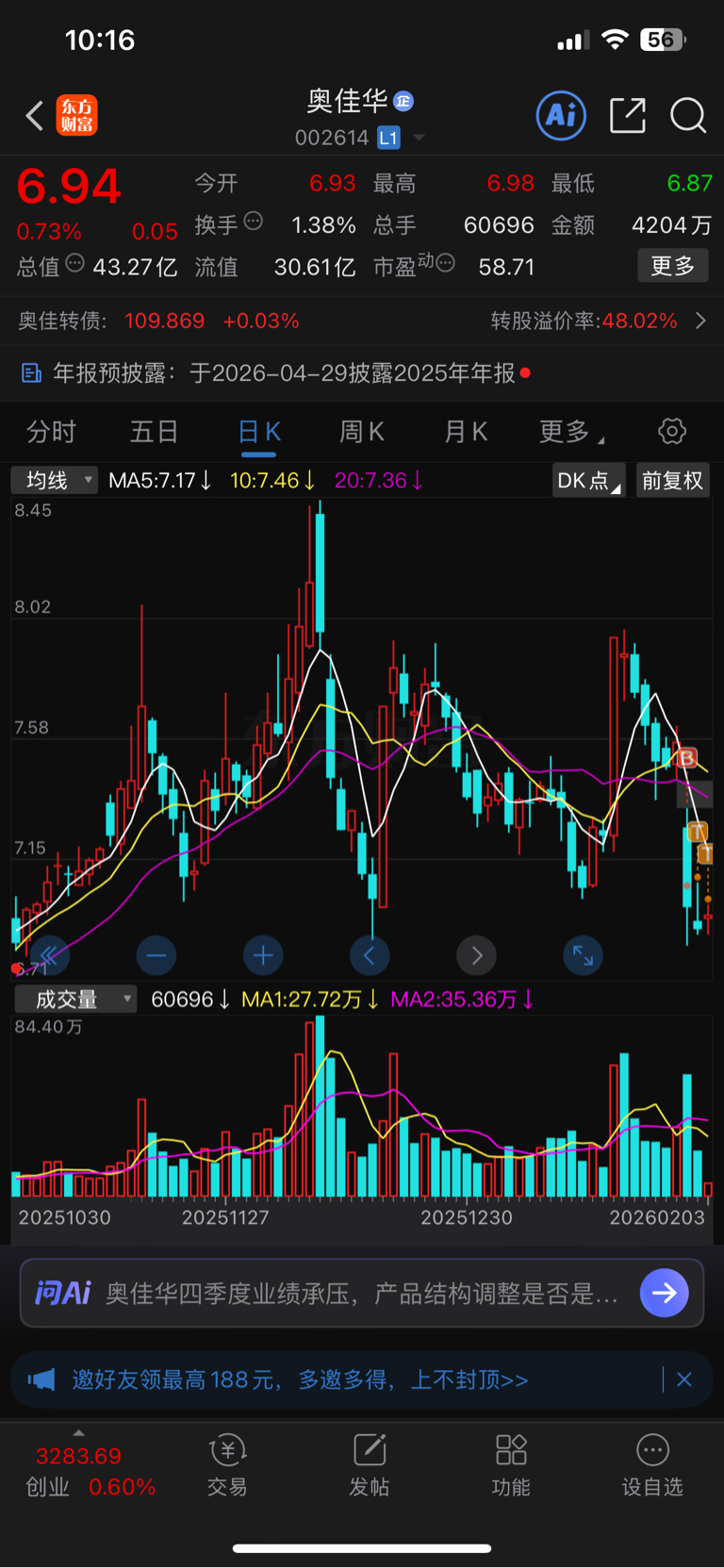Open the 前复权 adjustment selector
The width and height of the screenshot is (724, 1568).
click(673, 481)
